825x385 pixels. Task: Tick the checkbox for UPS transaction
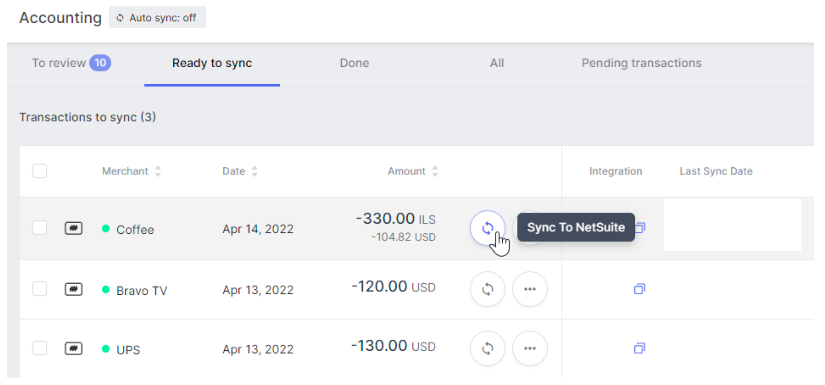click(39, 348)
